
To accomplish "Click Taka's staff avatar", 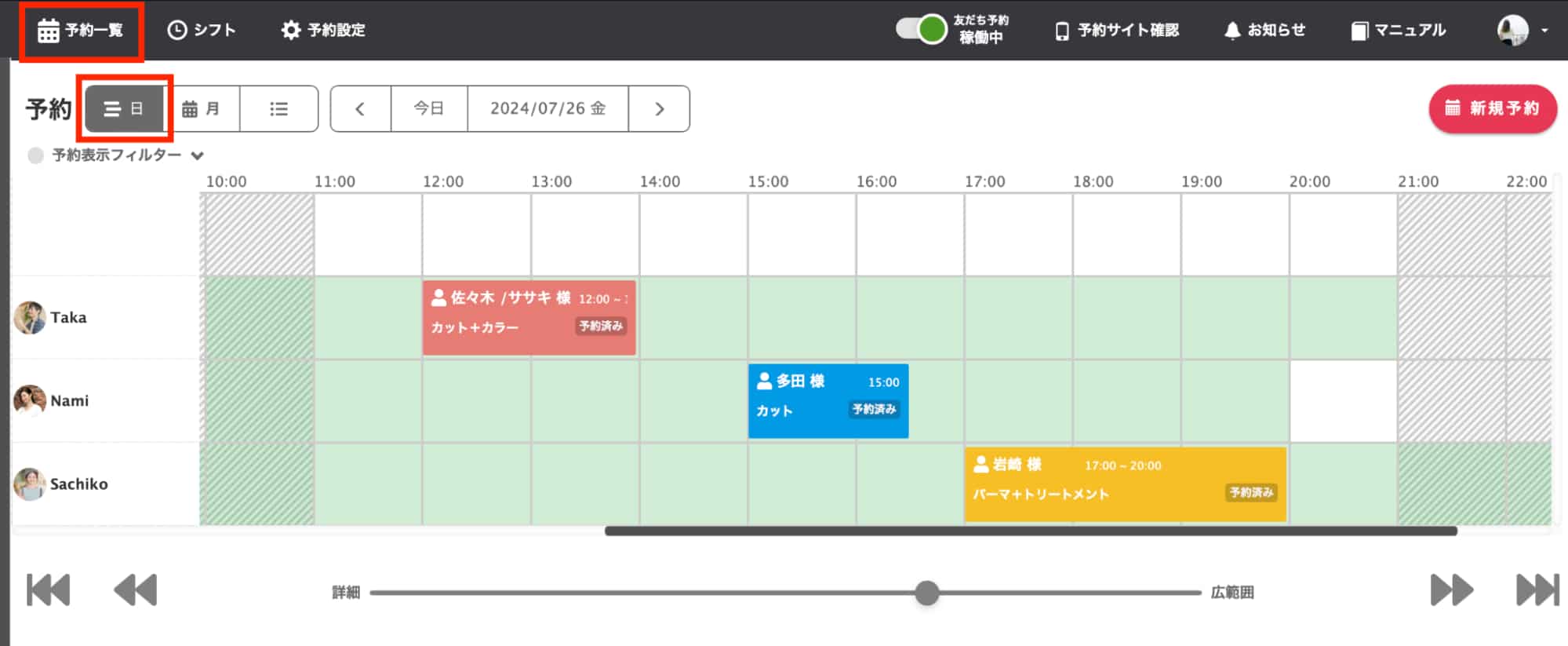I will pos(30,317).
